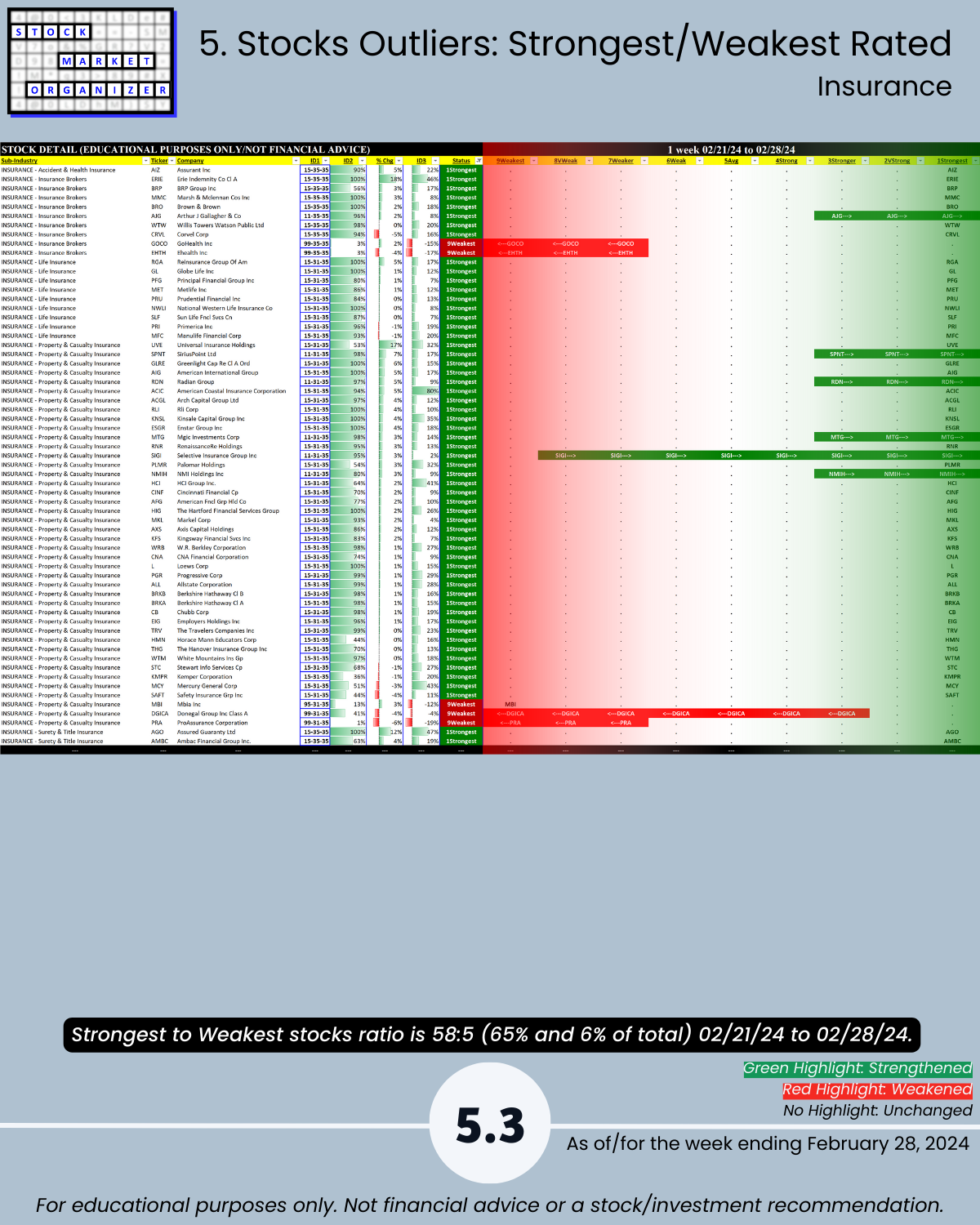Open the Sub-Industry column filter arrow
Viewport: 980px width, 1225px height.
145,161
